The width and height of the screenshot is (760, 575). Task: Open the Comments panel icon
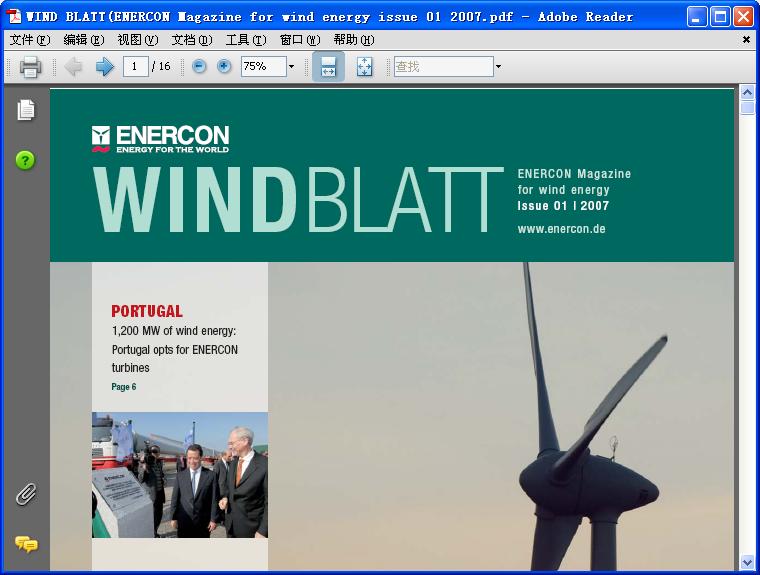point(26,544)
